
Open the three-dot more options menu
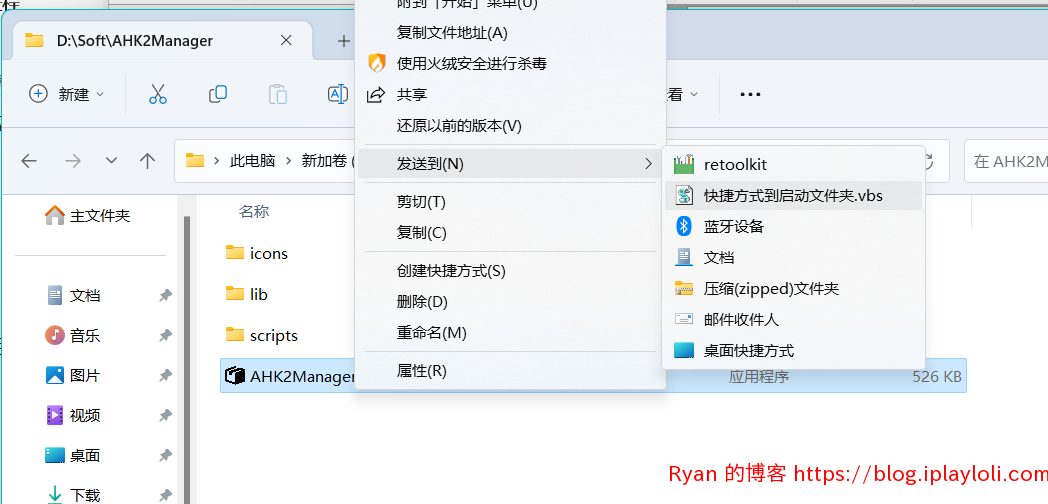click(751, 94)
